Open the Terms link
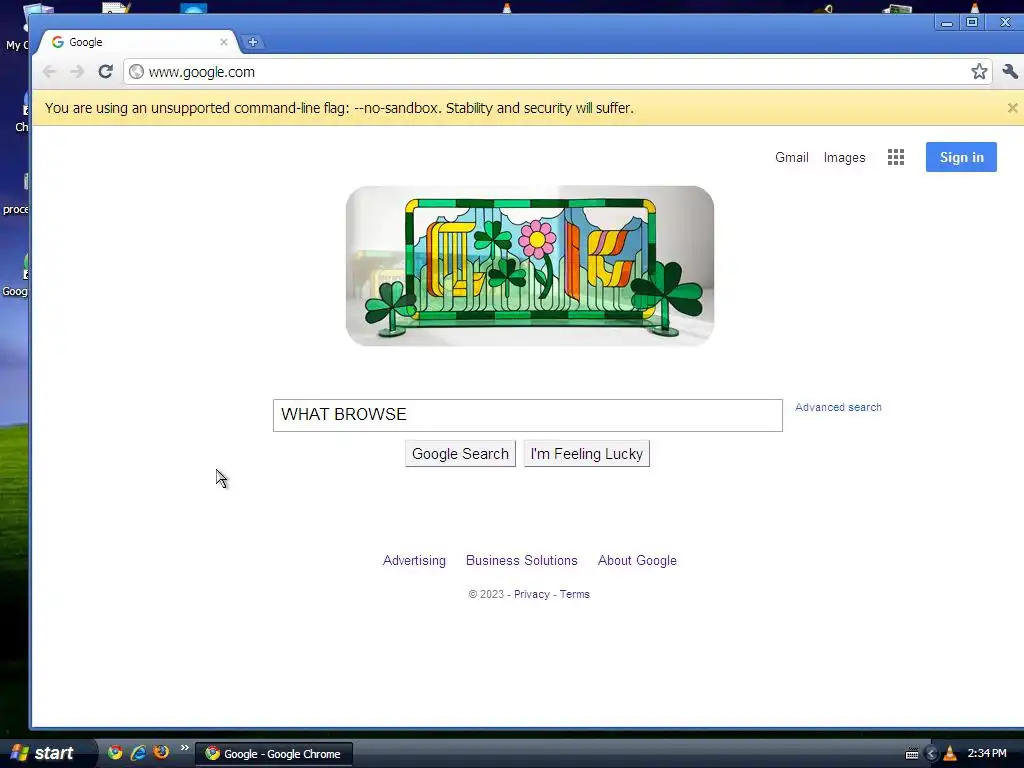This screenshot has height=768, width=1024. coord(574,594)
